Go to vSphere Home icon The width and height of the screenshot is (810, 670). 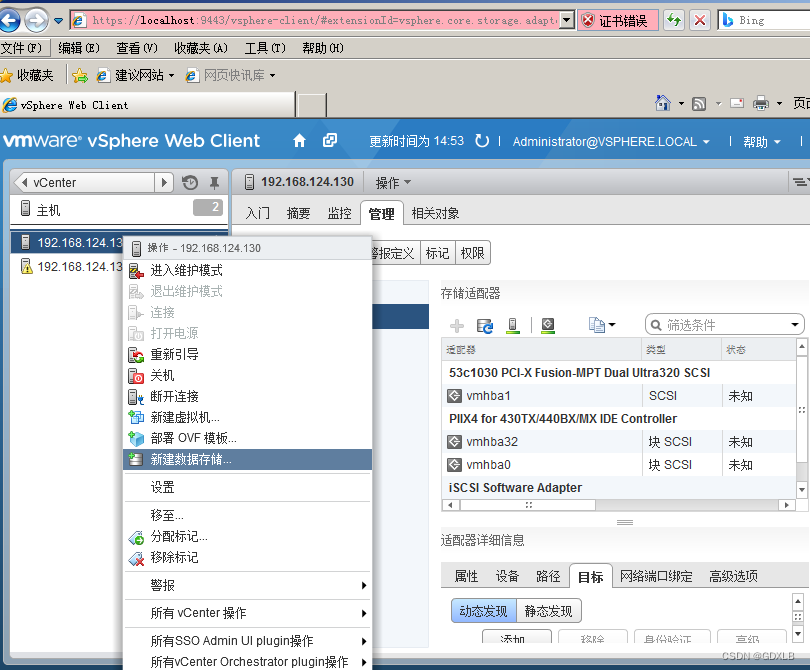(299, 141)
